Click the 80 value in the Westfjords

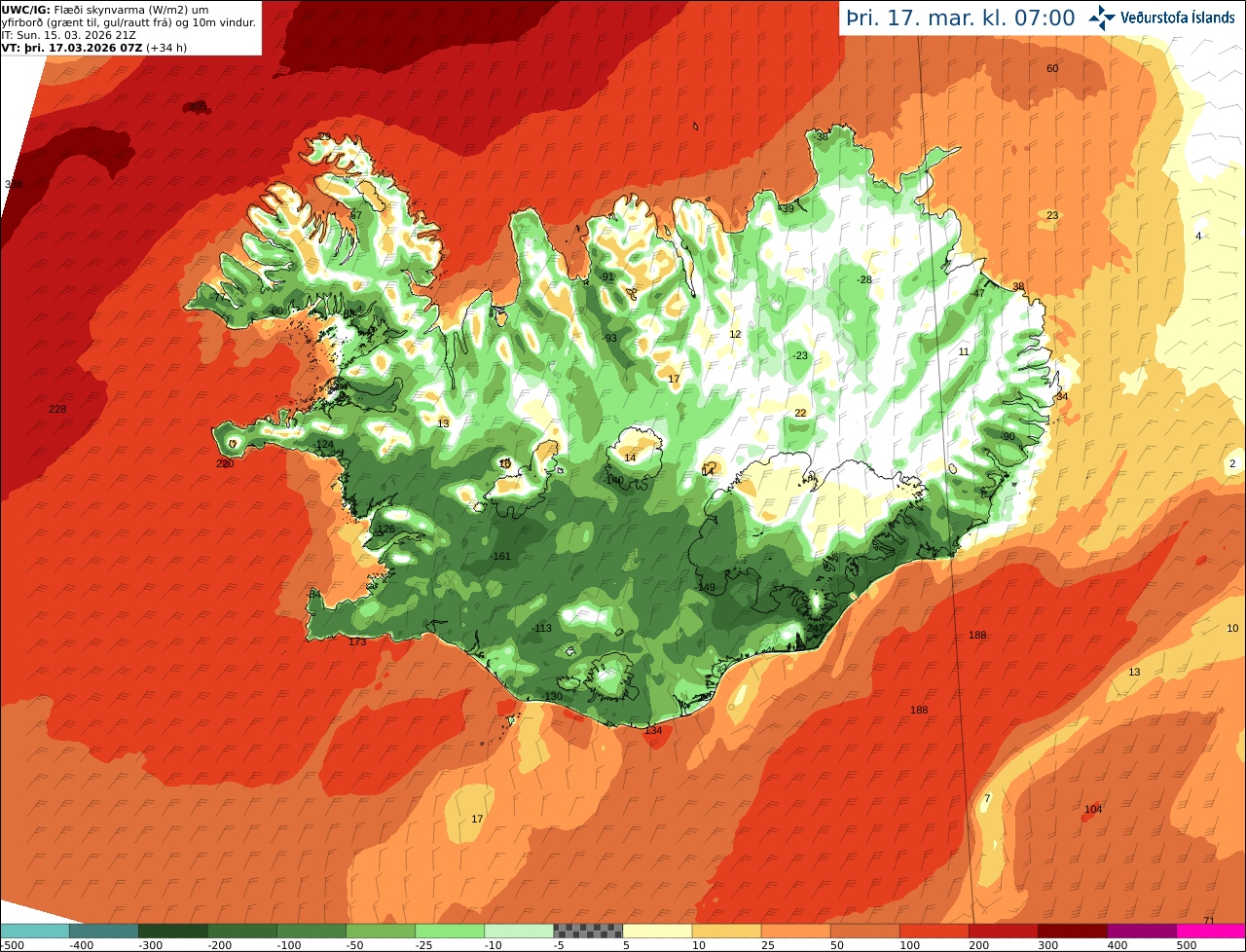(x=276, y=311)
